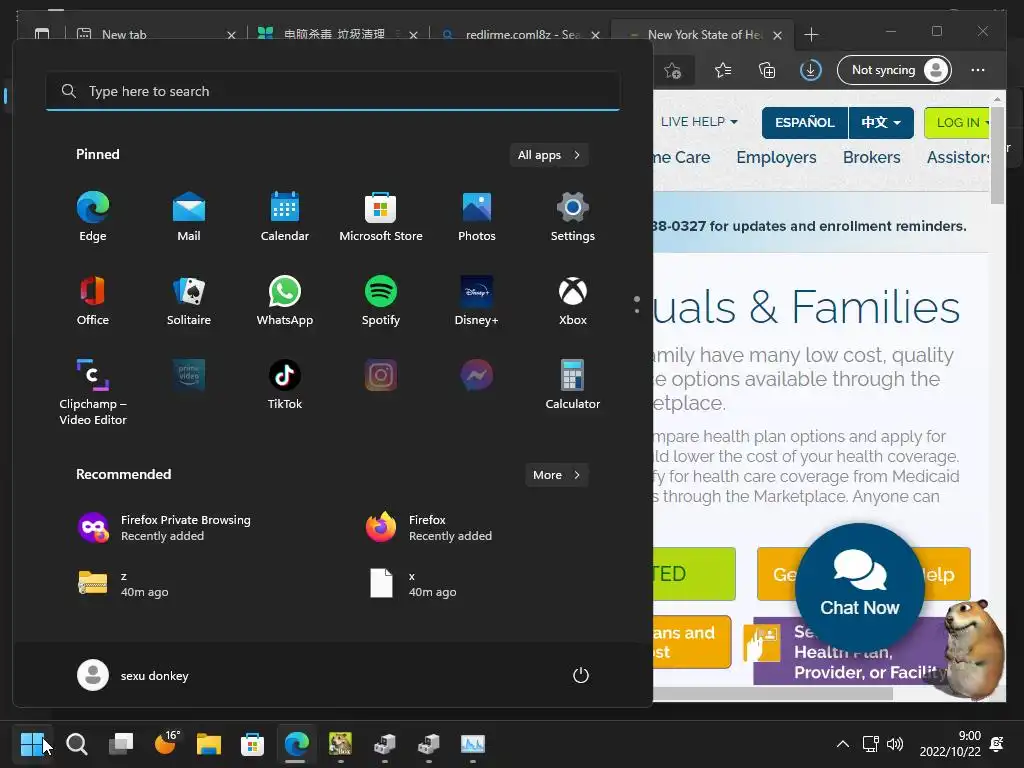The height and width of the screenshot is (768, 1024).
Task: Open Edge Favorites star list
Action: [723, 70]
